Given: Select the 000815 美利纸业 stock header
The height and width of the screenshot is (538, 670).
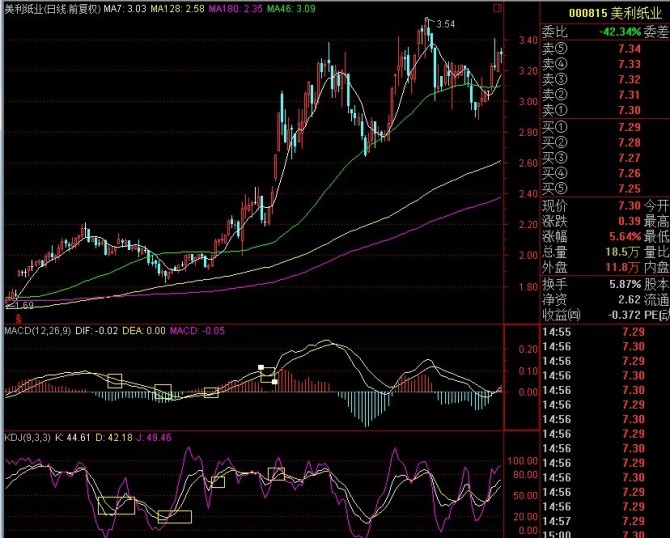Looking at the screenshot, I should [x=615, y=13].
